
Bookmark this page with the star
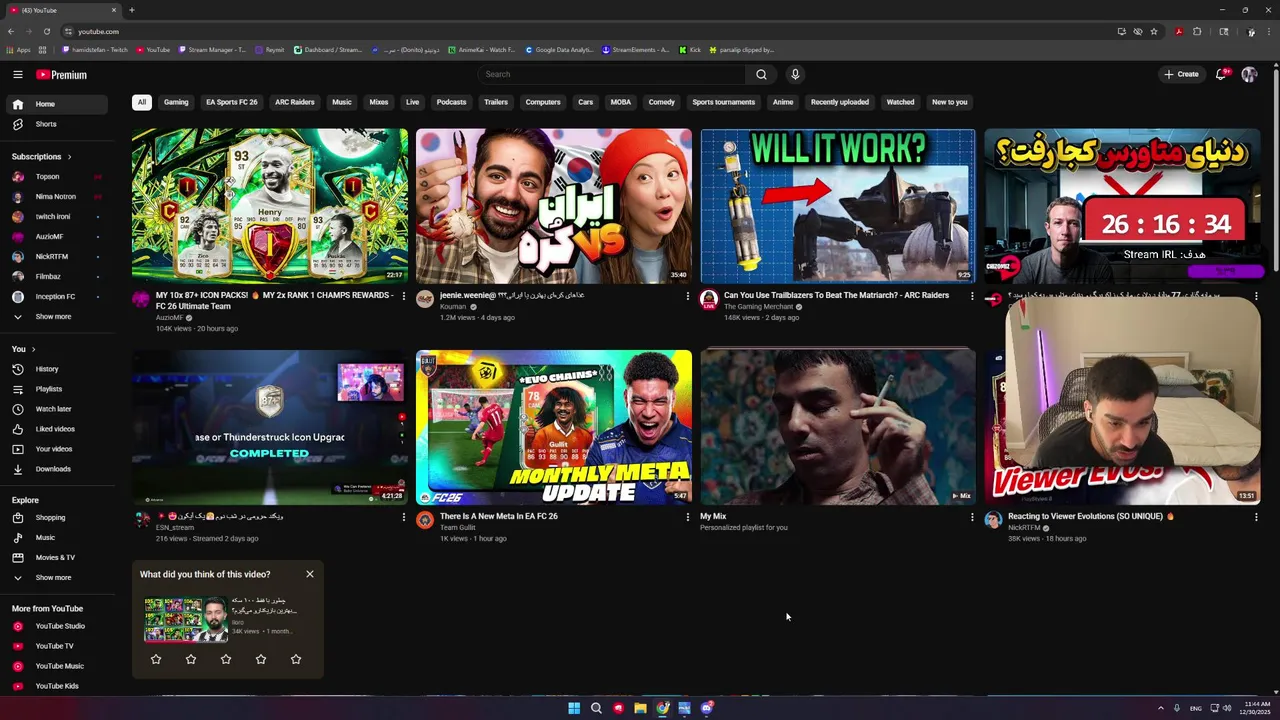pyautogui.click(x=1154, y=31)
